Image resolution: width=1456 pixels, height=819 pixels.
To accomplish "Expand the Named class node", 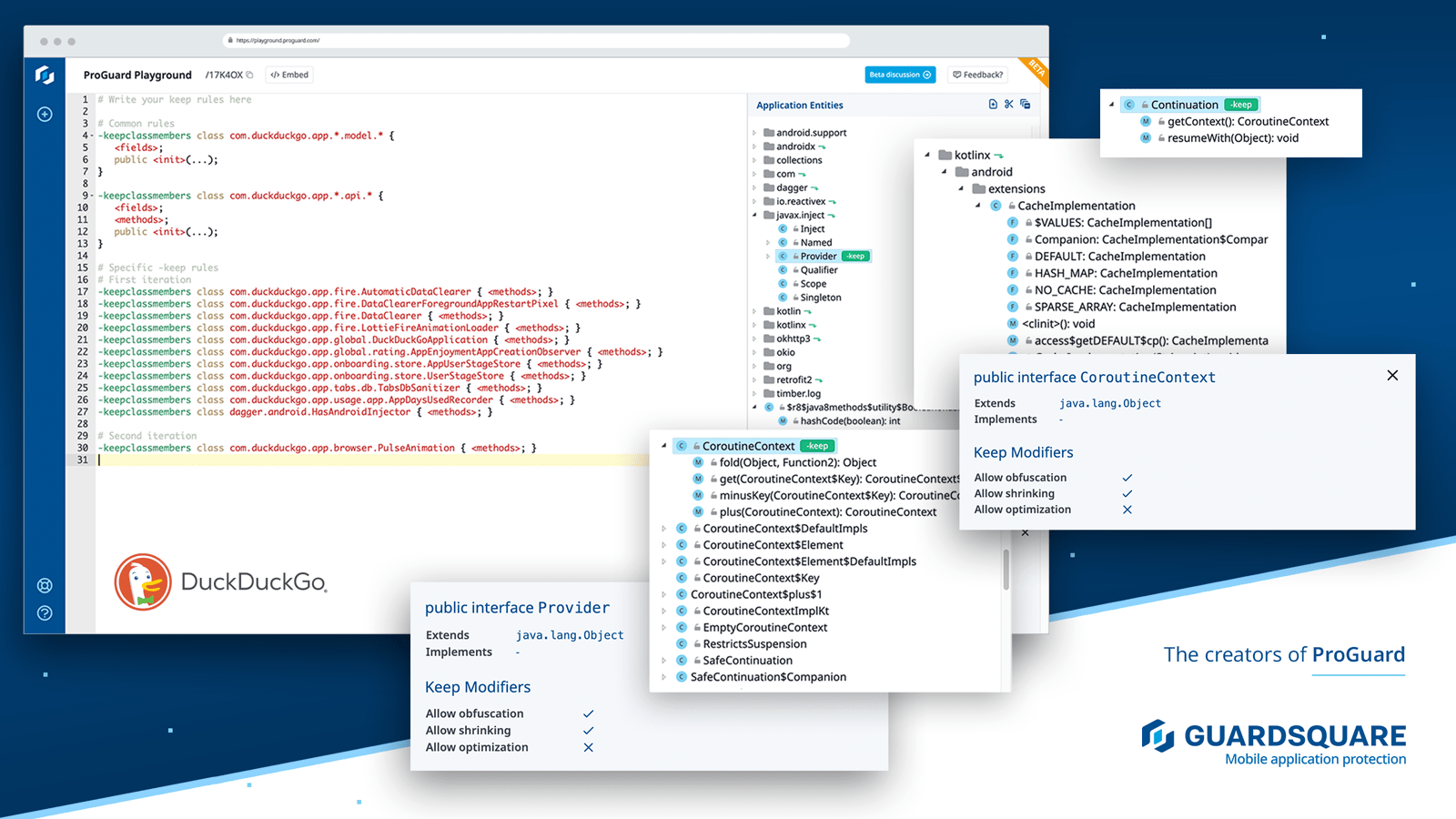I will 768,243.
